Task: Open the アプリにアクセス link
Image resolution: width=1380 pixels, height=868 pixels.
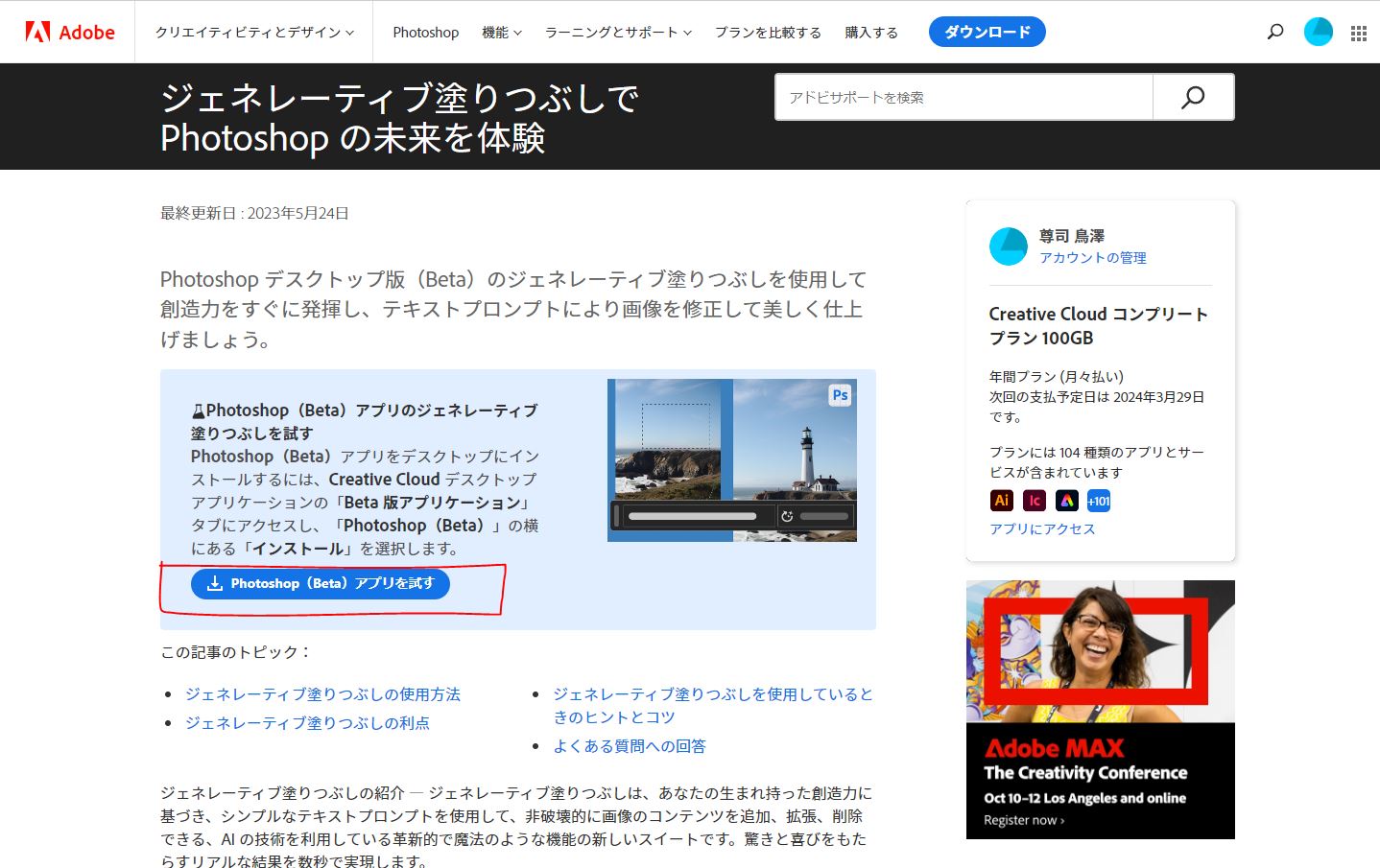Action: [1042, 529]
